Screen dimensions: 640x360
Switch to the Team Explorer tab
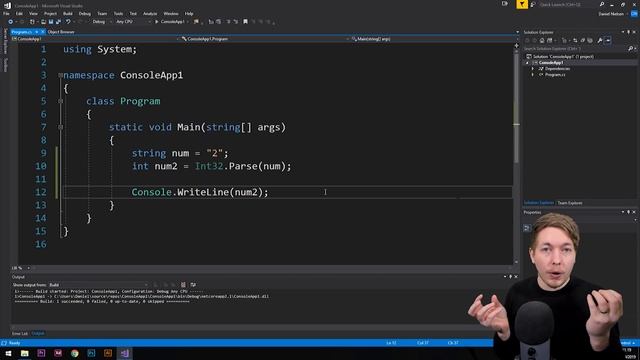[x=570, y=203]
